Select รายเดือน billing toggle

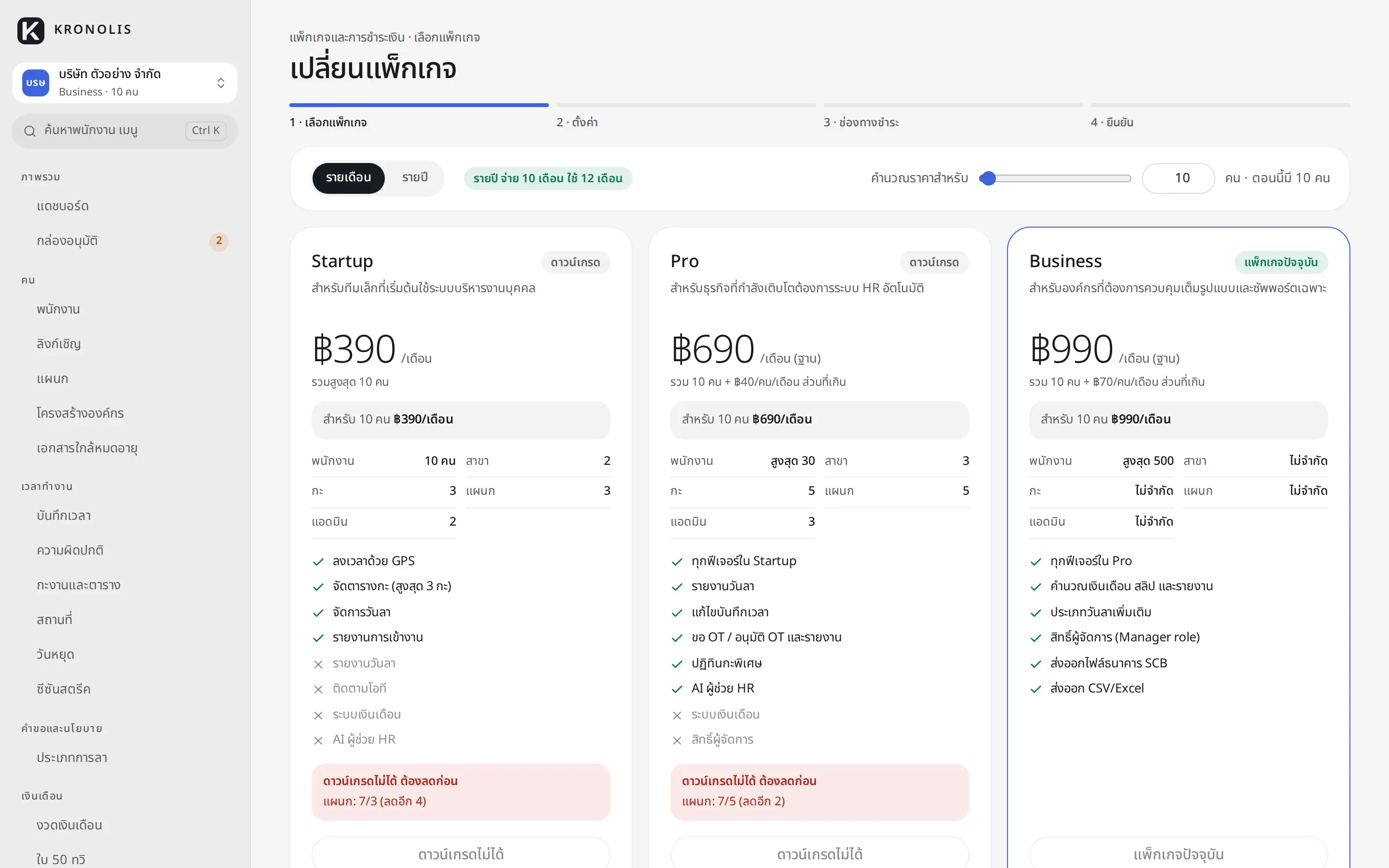pyautogui.click(x=348, y=178)
